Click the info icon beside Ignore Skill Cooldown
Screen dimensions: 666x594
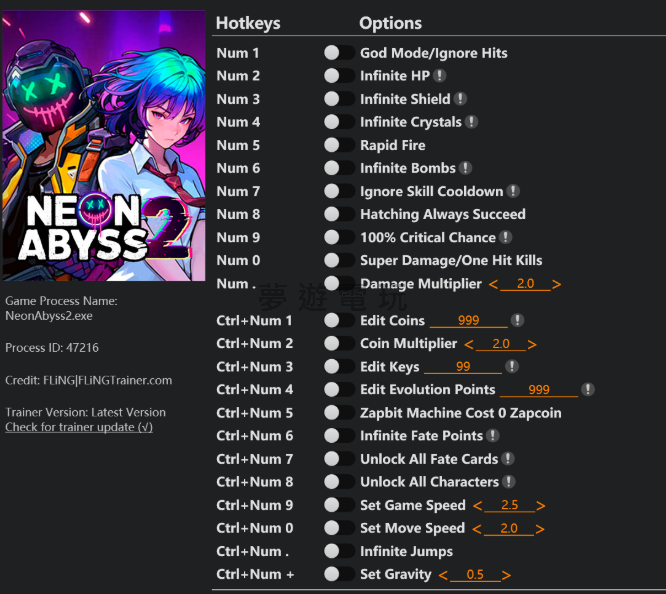click(x=513, y=191)
